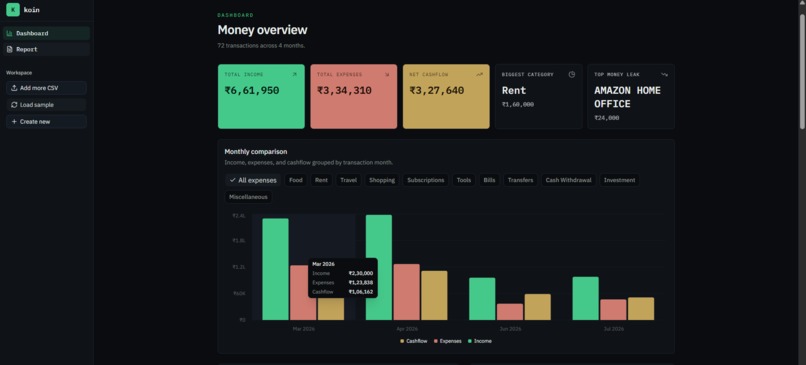Click the Jun 2026 green income bar

pyautogui.click(x=482, y=299)
